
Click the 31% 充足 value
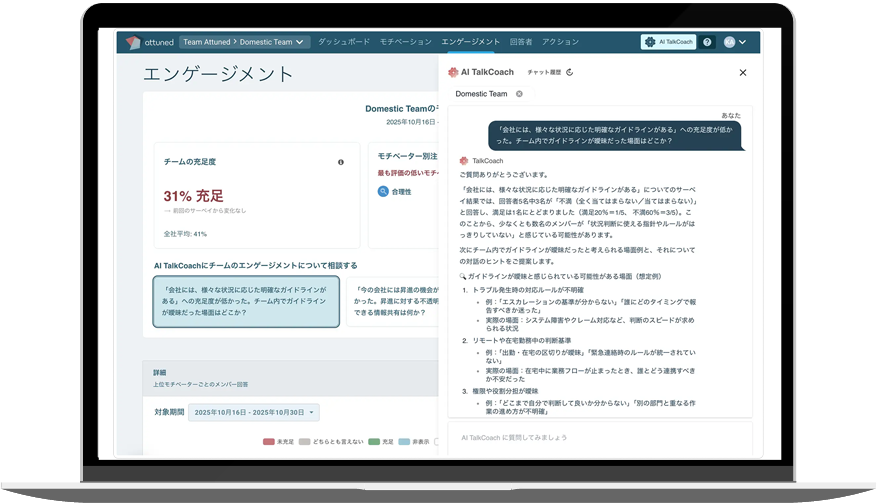(194, 196)
